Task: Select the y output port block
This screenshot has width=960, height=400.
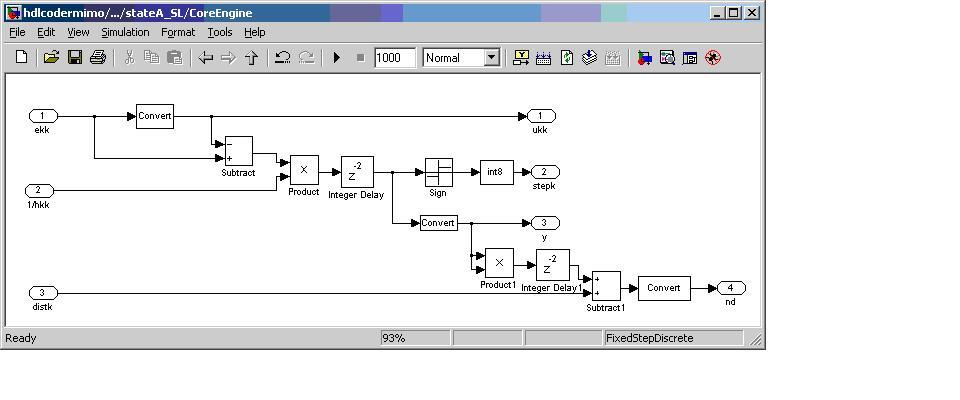Action: click(x=545, y=223)
